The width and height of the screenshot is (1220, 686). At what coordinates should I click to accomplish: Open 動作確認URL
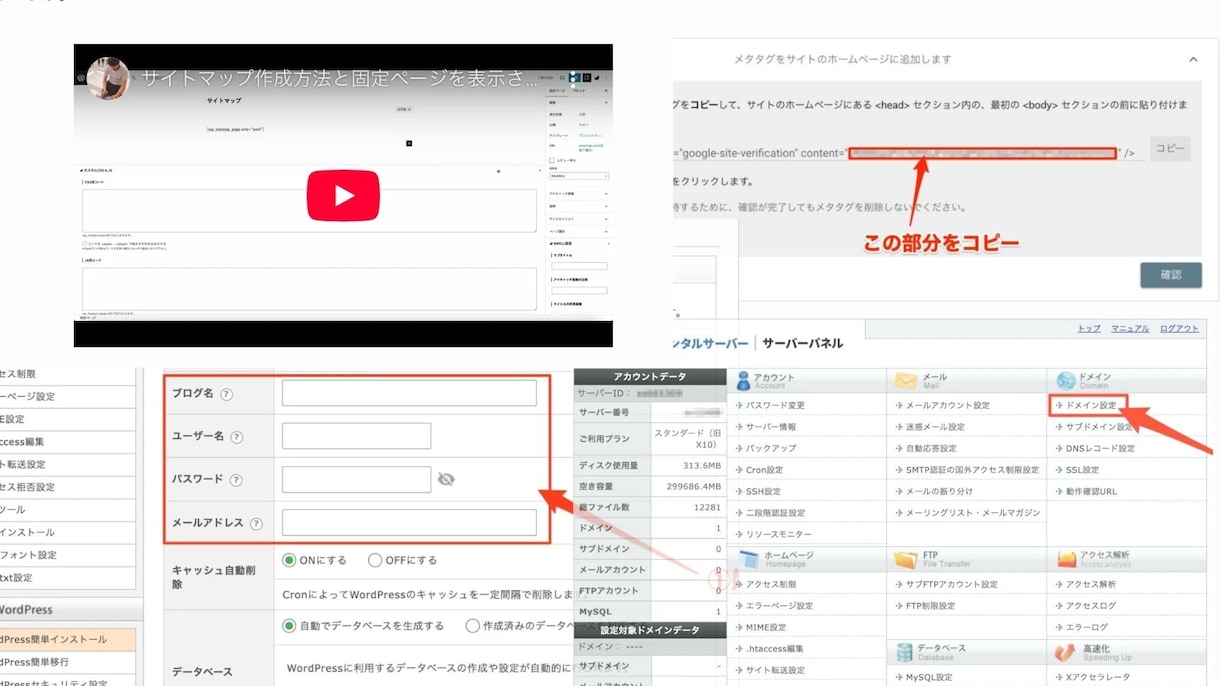[1091, 492]
